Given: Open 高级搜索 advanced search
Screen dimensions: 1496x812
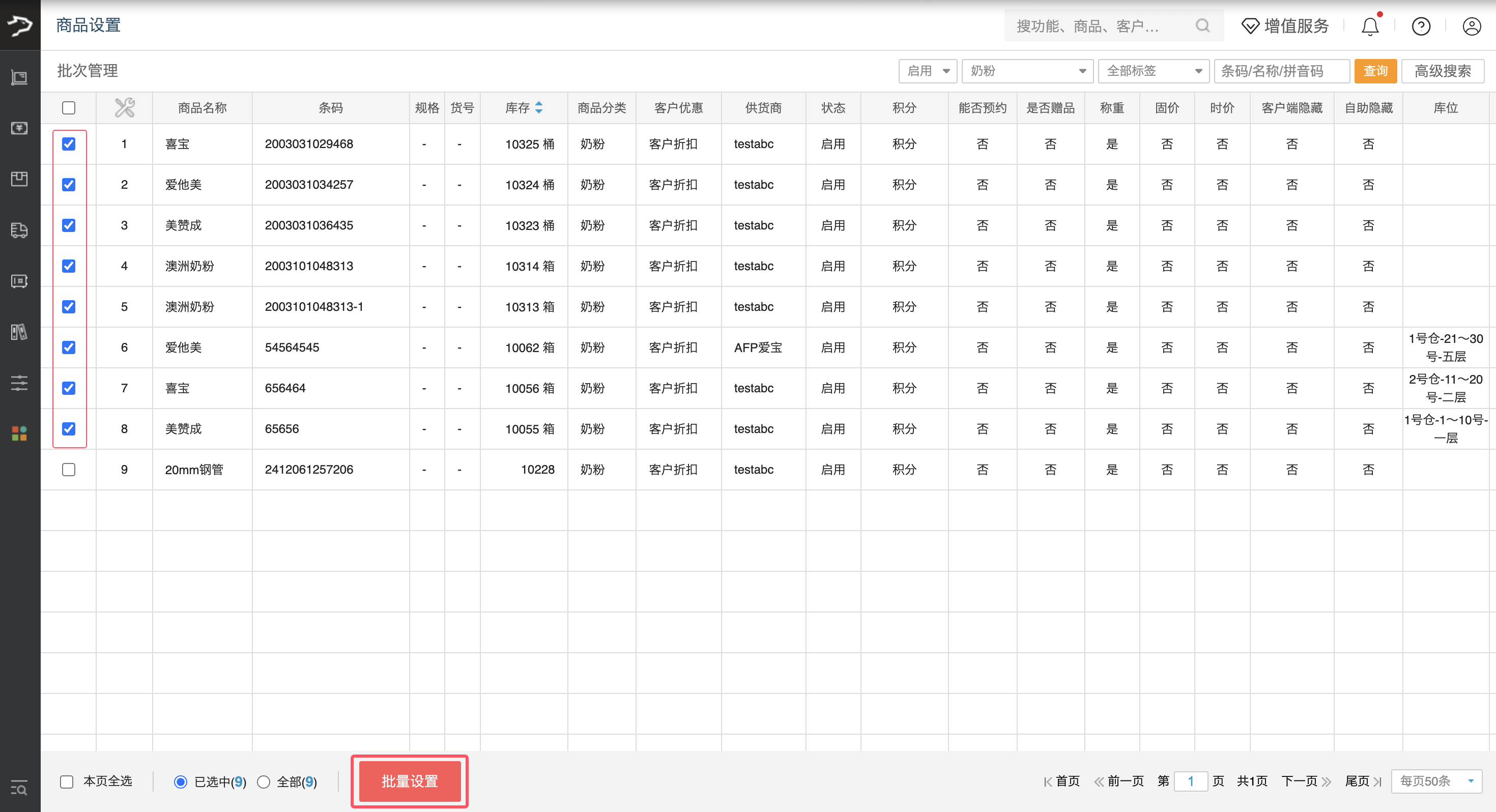Looking at the screenshot, I should coord(1443,71).
